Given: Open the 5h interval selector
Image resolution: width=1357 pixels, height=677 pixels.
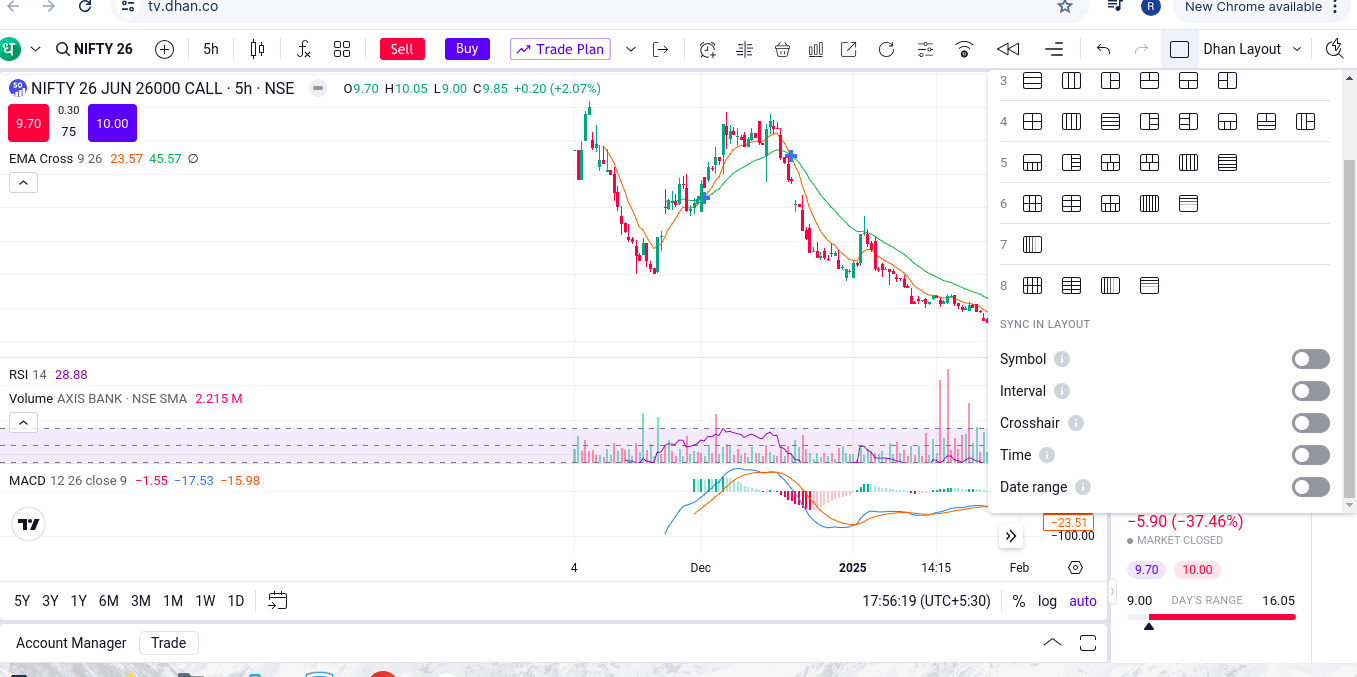Looking at the screenshot, I should [211, 49].
